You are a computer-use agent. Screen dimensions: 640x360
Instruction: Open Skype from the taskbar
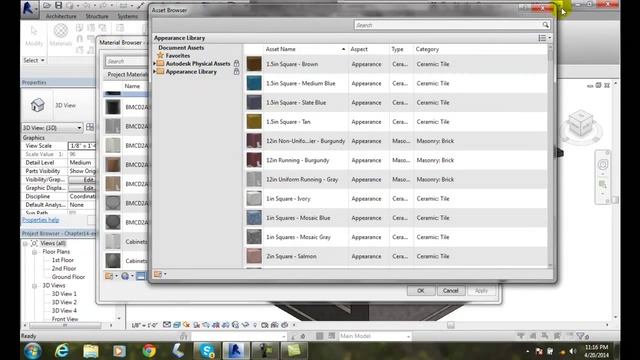click(x=207, y=351)
